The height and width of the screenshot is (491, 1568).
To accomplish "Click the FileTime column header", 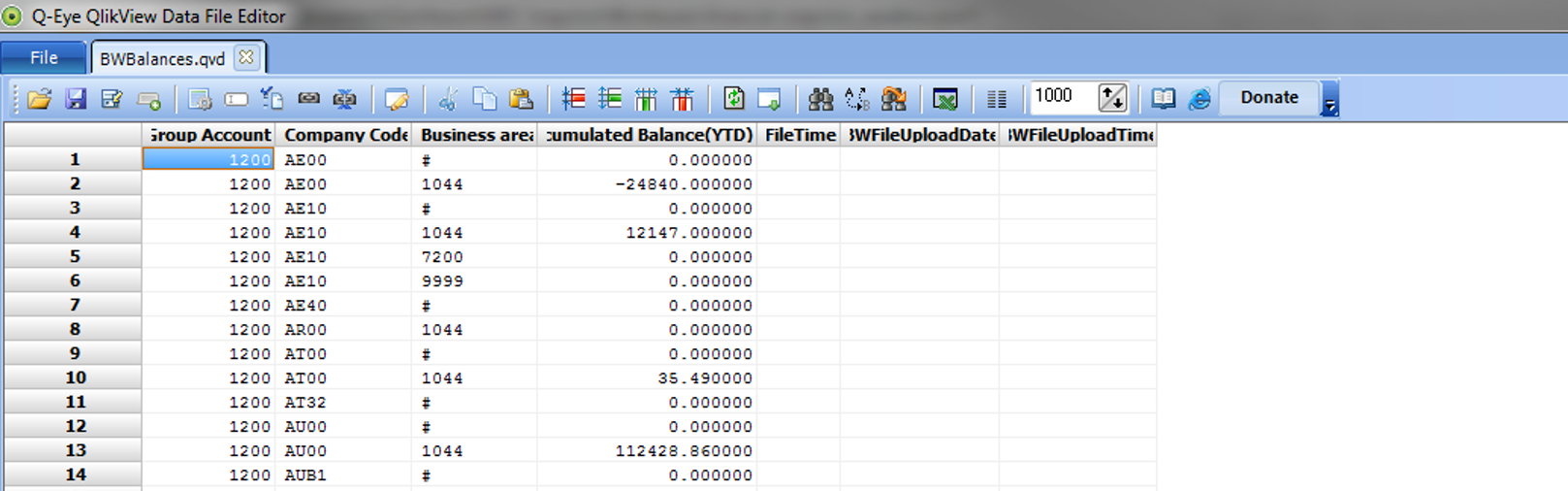I will 798,135.
